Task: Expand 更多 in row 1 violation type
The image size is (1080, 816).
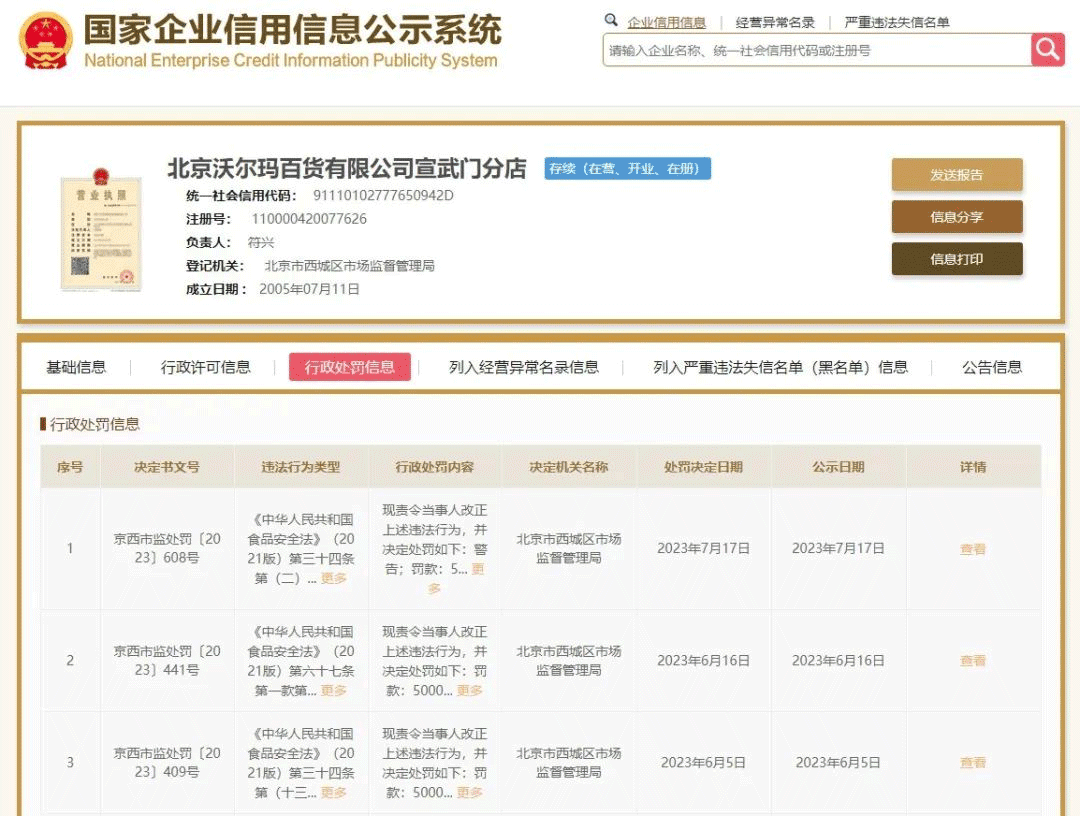Action: (x=334, y=578)
